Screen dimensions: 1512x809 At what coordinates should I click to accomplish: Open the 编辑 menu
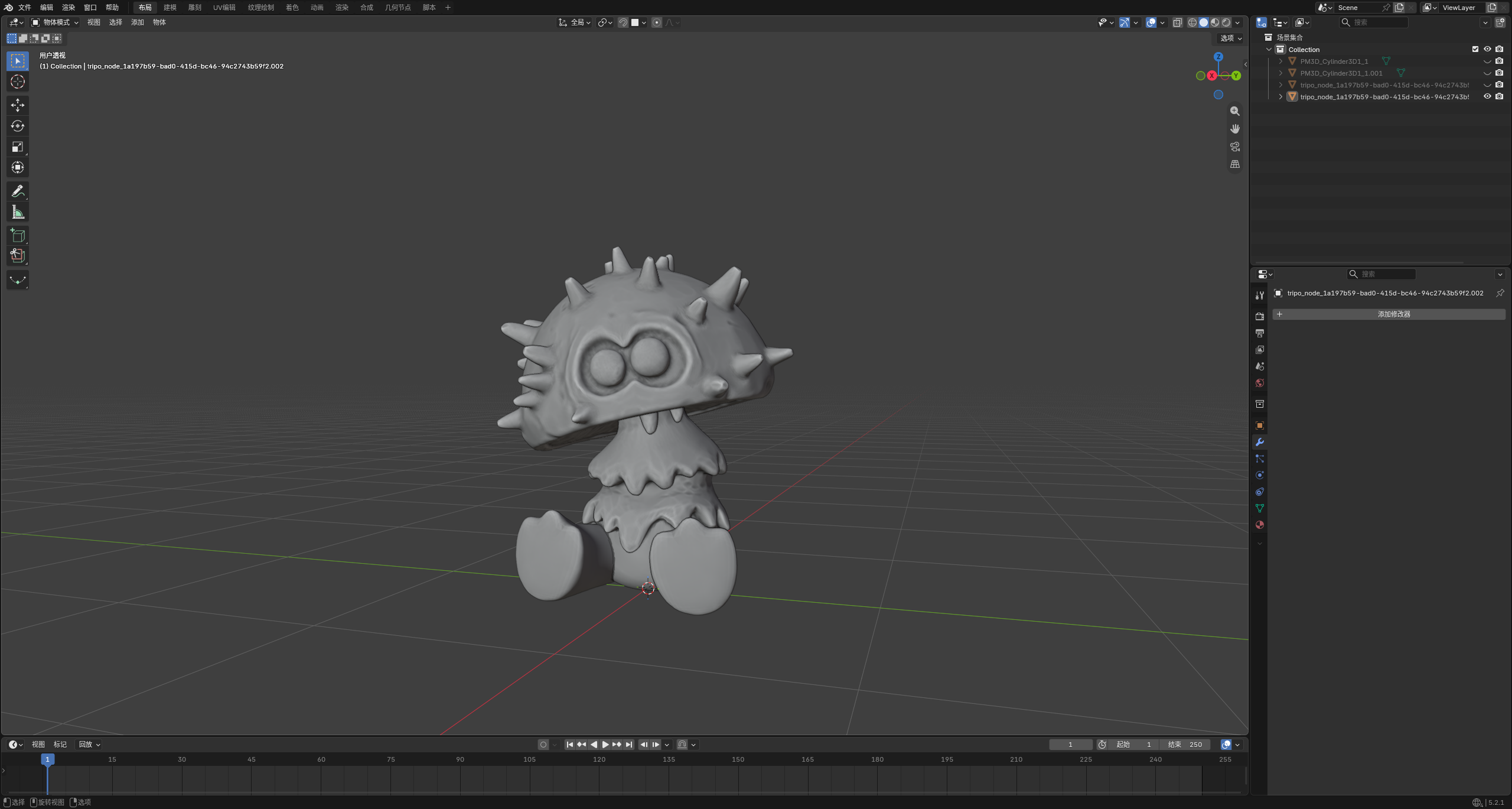point(47,7)
